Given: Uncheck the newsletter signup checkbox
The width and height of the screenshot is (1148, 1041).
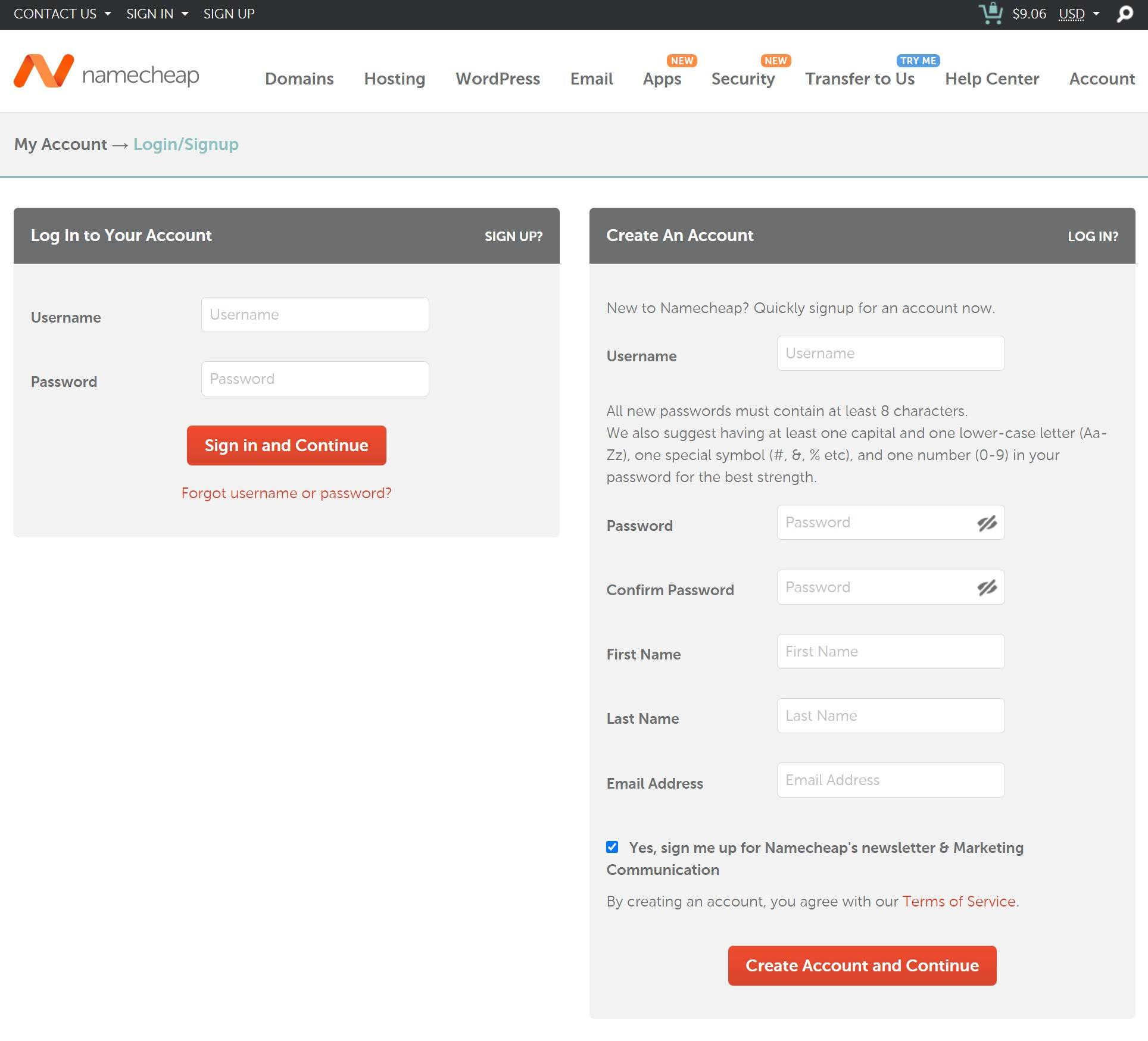Looking at the screenshot, I should 612,847.
